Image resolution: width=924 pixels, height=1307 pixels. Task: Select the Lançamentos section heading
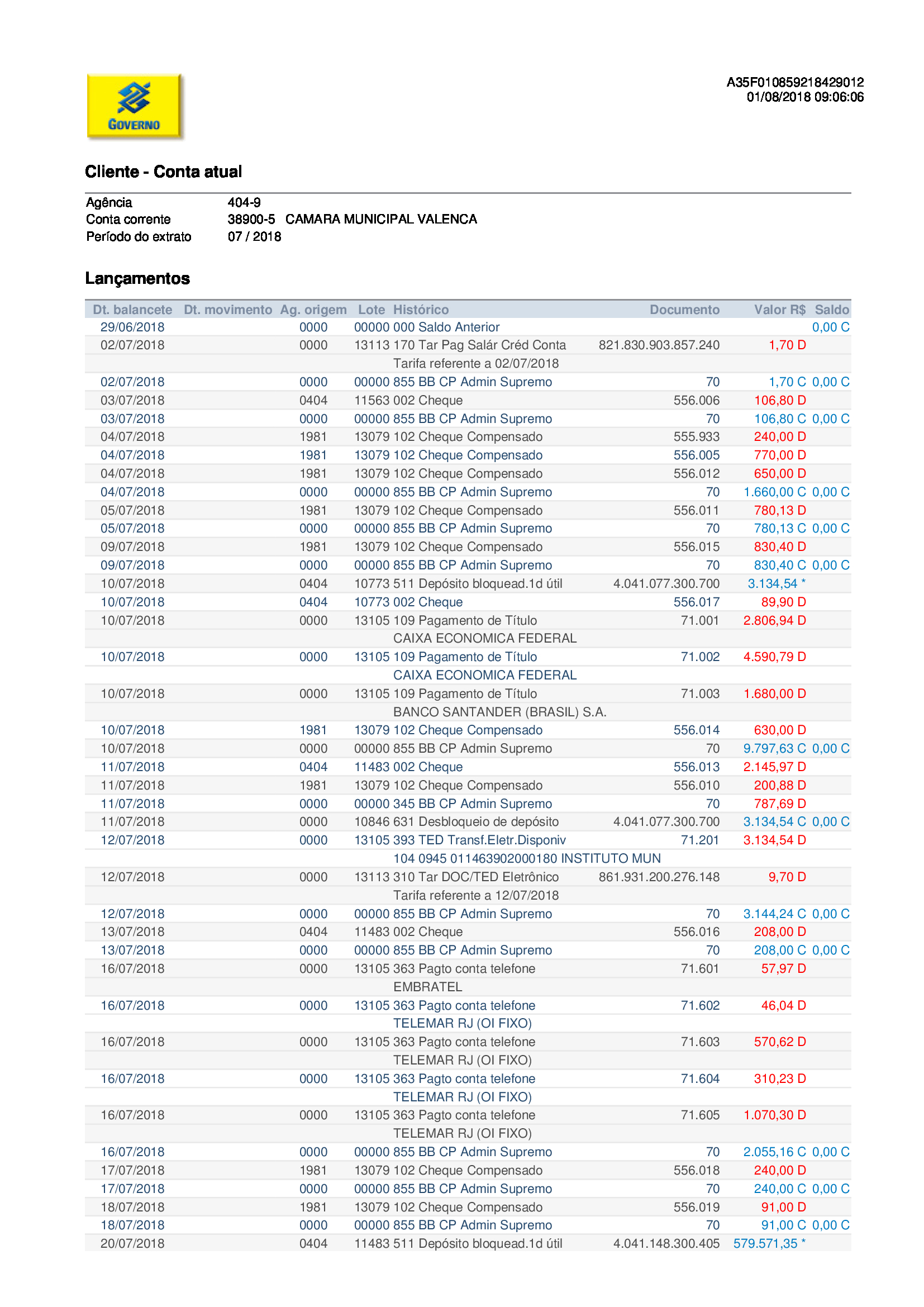pos(137,278)
